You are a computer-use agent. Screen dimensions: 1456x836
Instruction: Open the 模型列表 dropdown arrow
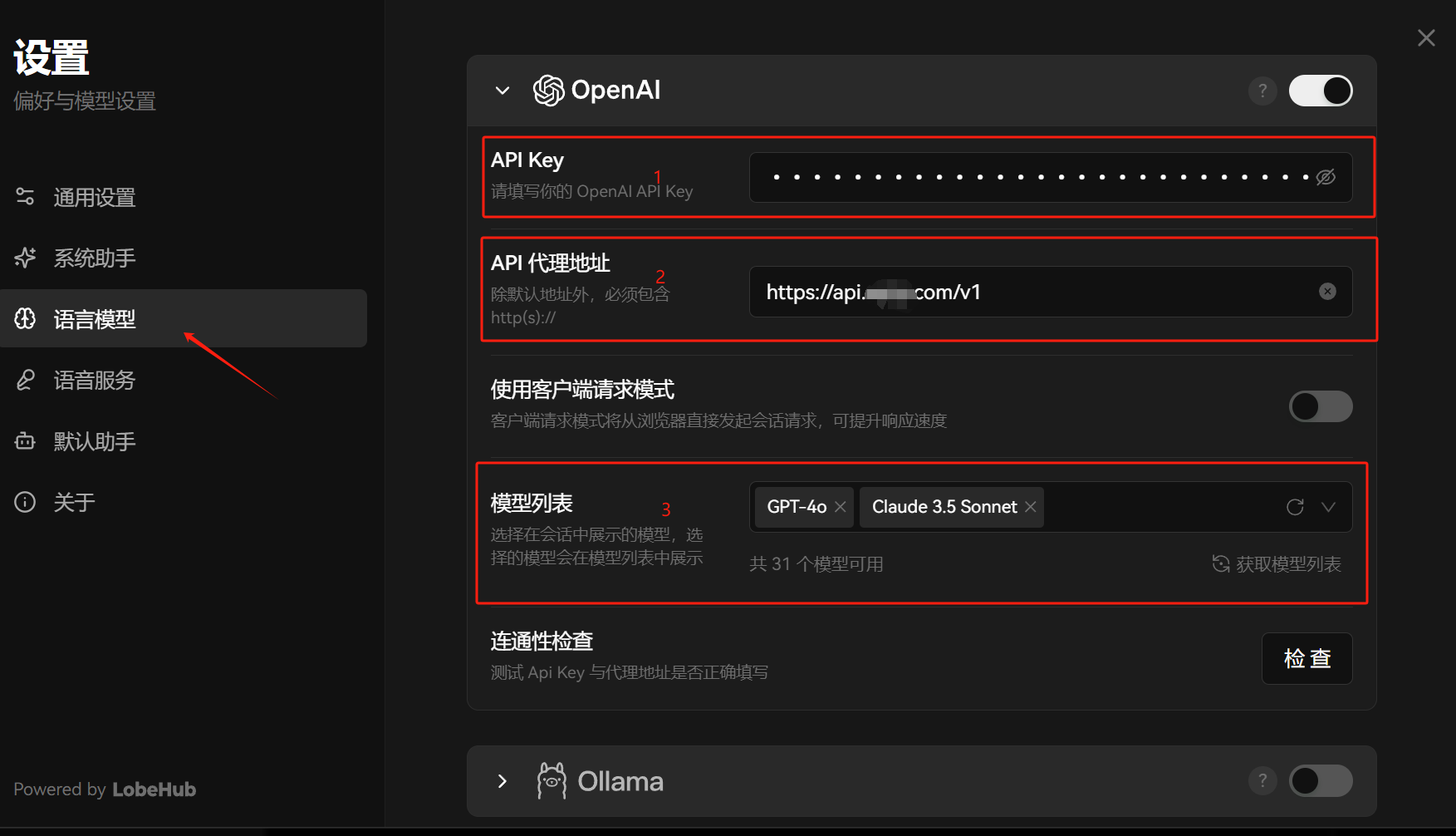click(1329, 507)
